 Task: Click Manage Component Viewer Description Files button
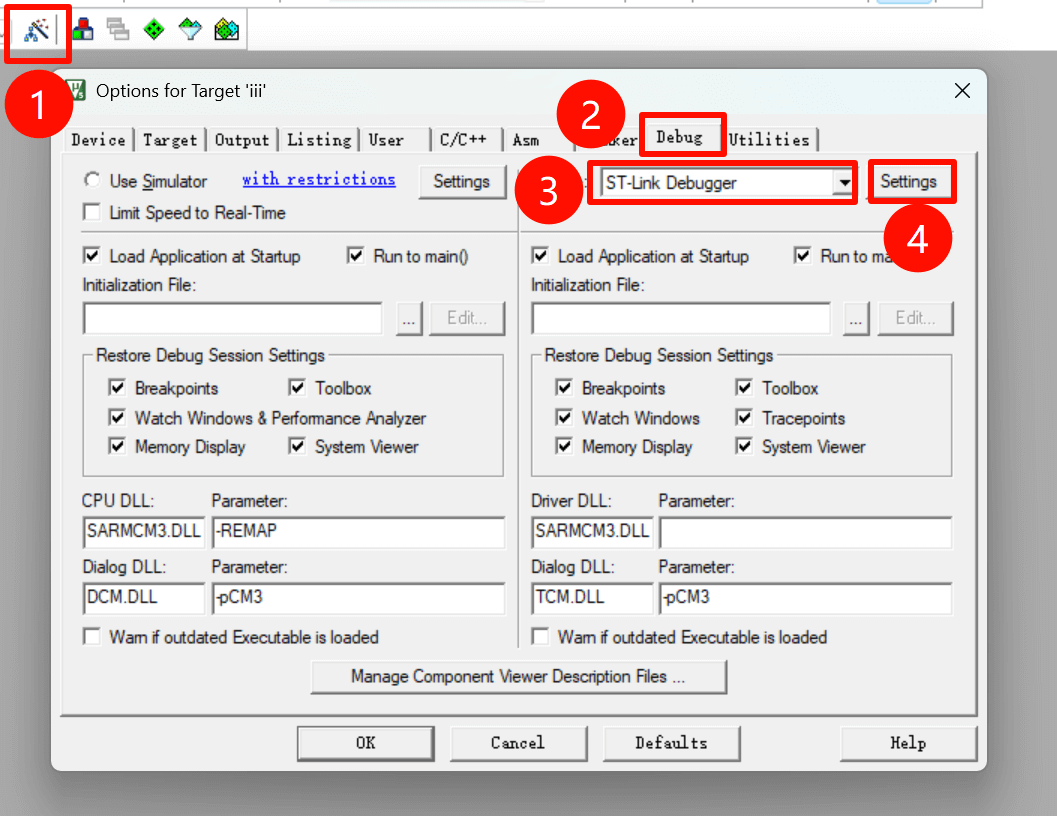click(x=518, y=677)
